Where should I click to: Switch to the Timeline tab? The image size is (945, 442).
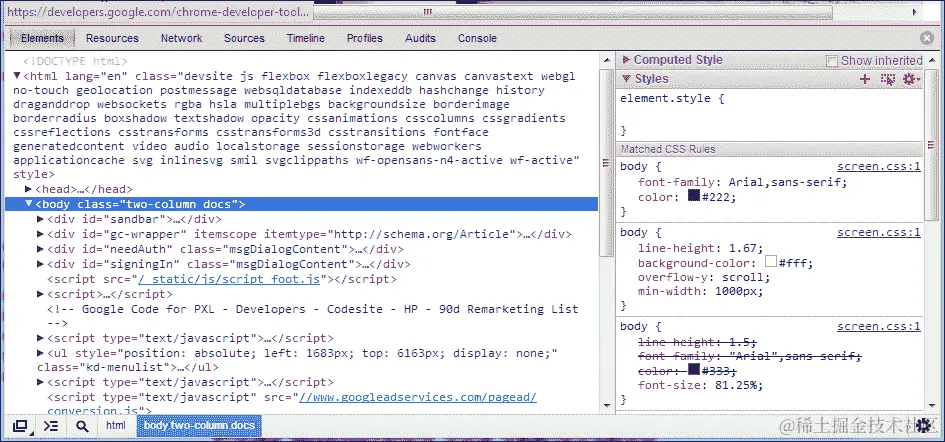[x=306, y=38]
